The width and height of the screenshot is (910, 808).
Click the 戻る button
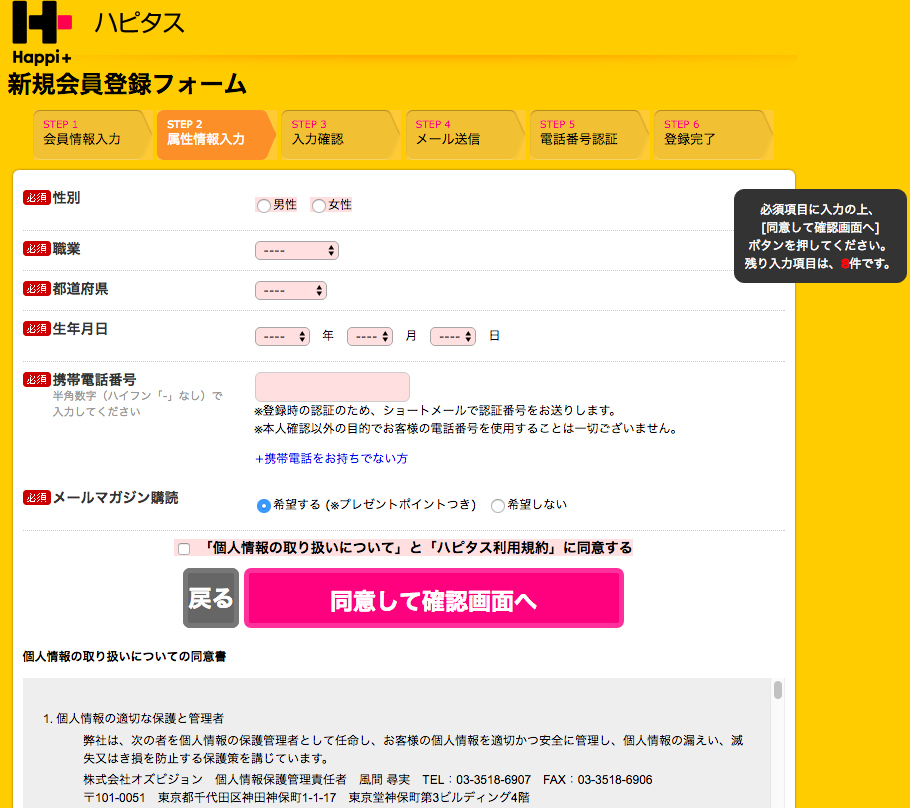coord(211,598)
